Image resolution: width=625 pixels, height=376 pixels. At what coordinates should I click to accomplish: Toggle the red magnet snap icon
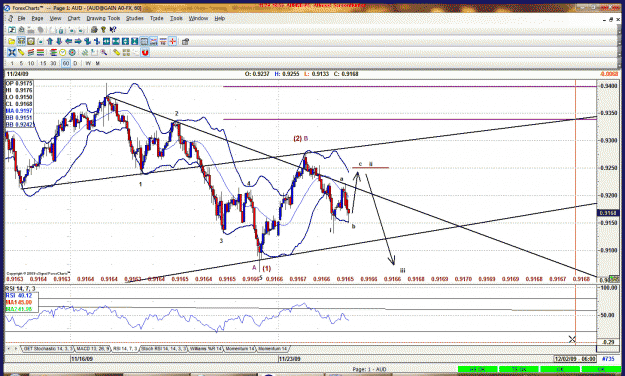pyautogui.click(x=145, y=52)
